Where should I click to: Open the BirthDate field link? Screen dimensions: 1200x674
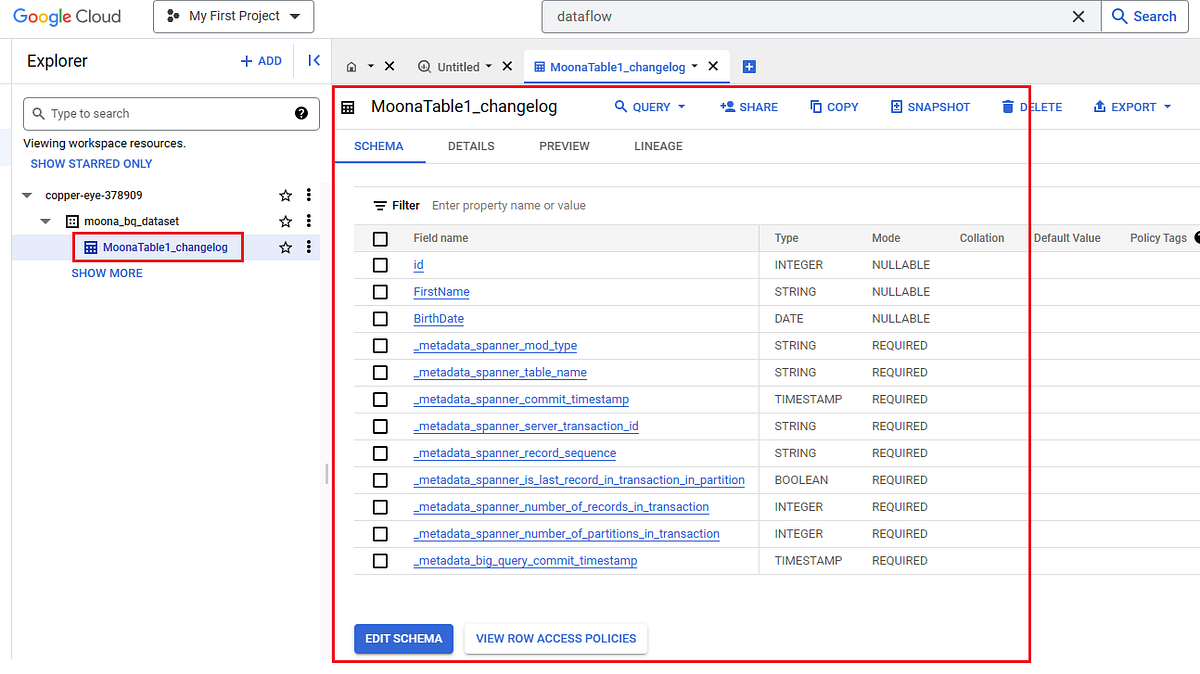pyautogui.click(x=438, y=318)
